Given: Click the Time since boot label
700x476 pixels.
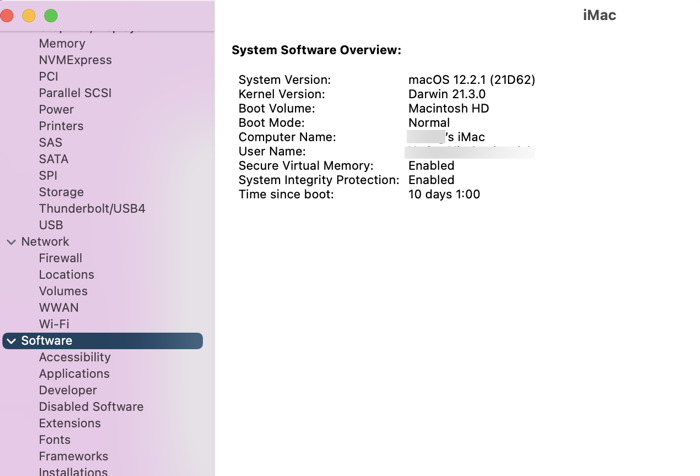Looking at the screenshot, I should pyautogui.click(x=286, y=194).
